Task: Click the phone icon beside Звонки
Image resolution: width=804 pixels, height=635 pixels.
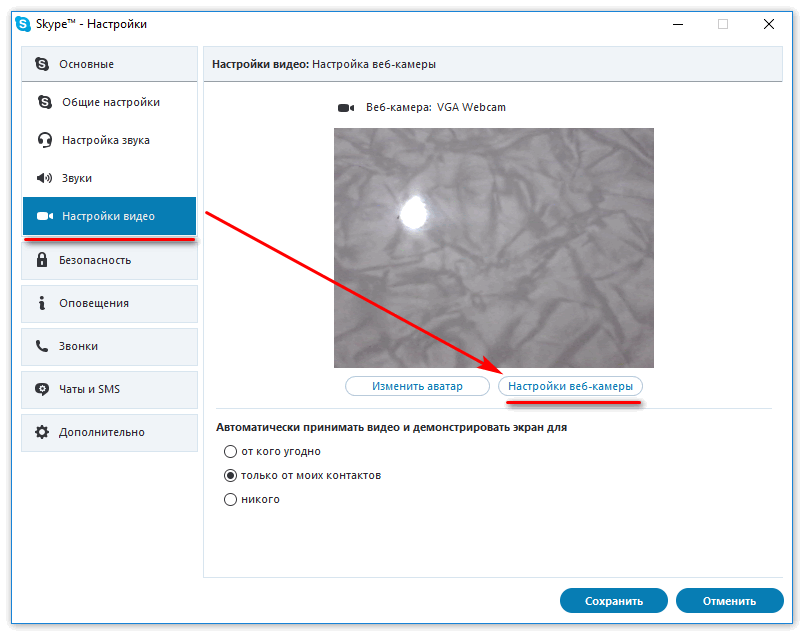Action: (x=42, y=346)
